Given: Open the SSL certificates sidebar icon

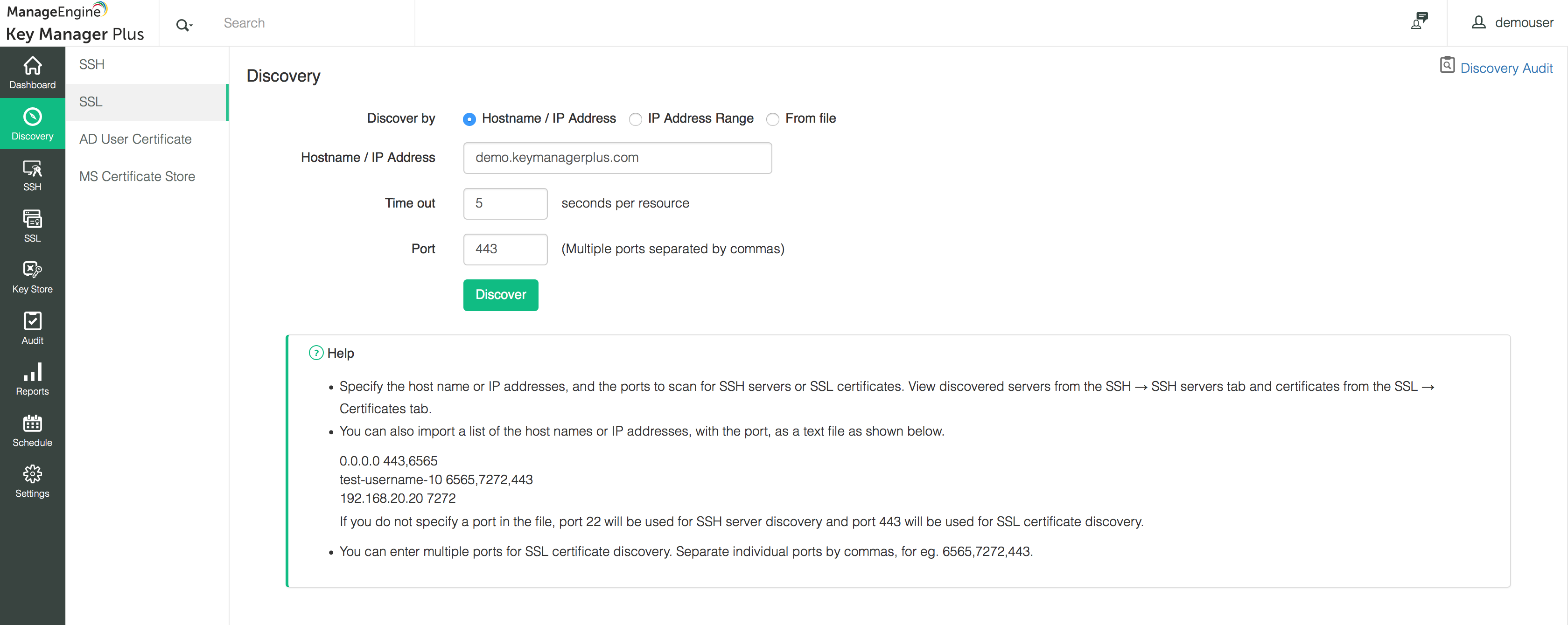Looking at the screenshot, I should click(32, 226).
